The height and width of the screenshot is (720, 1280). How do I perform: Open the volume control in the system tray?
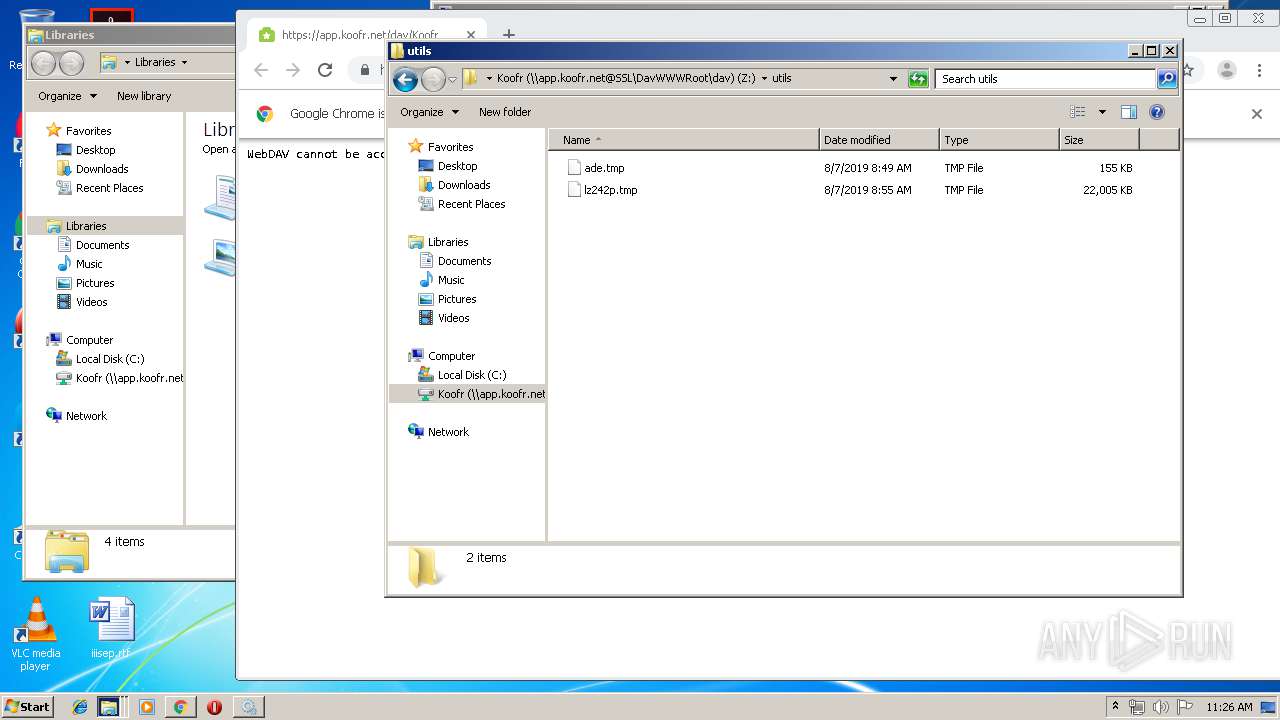click(x=1161, y=707)
